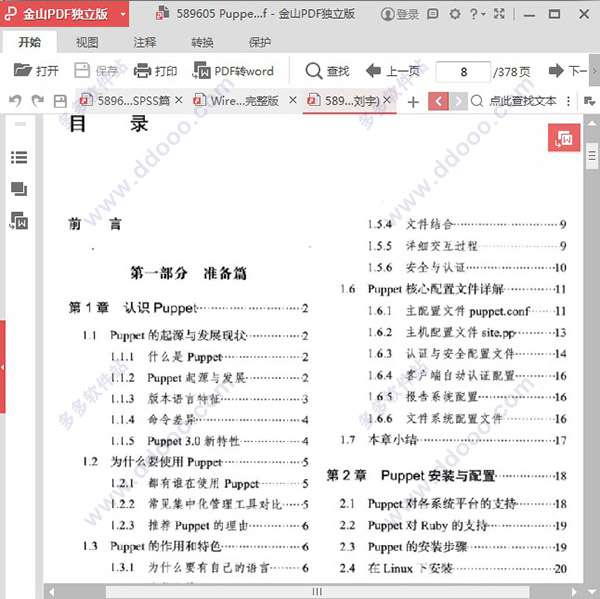The width and height of the screenshot is (600, 599).
Task: Click red previous-tab chevron button
Action: [438, 101]
